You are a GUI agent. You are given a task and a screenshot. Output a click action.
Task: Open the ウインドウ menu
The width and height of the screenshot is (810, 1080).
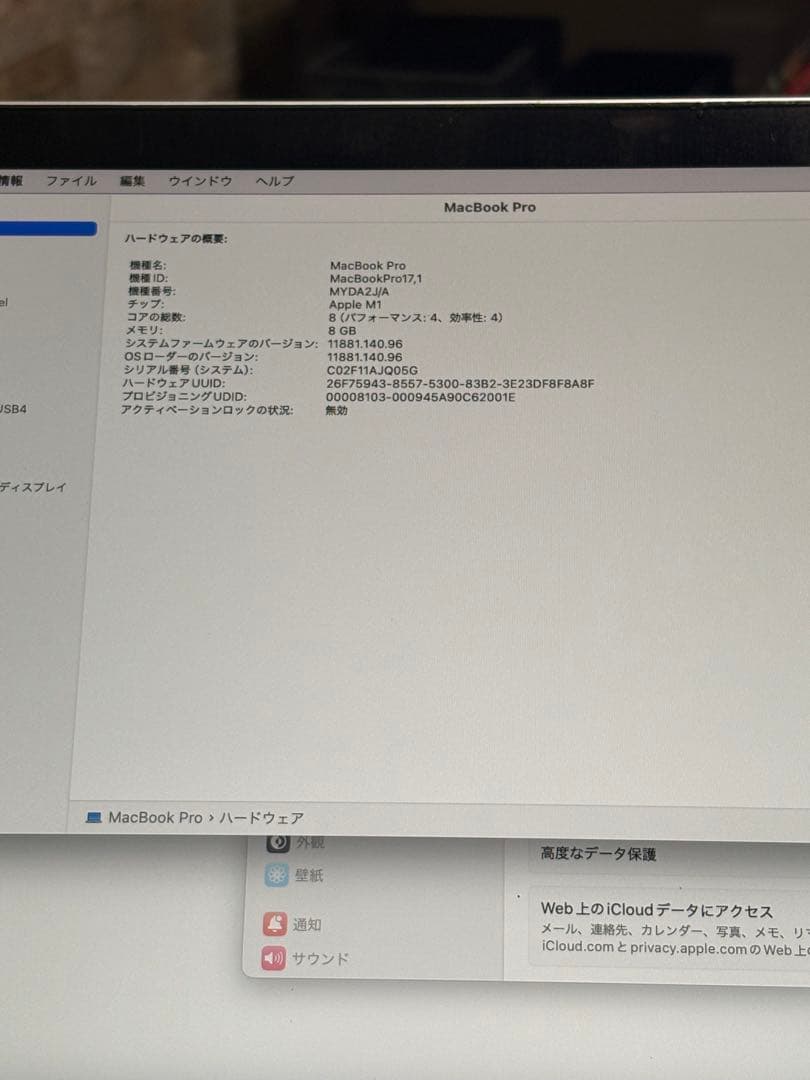[200, 181]
